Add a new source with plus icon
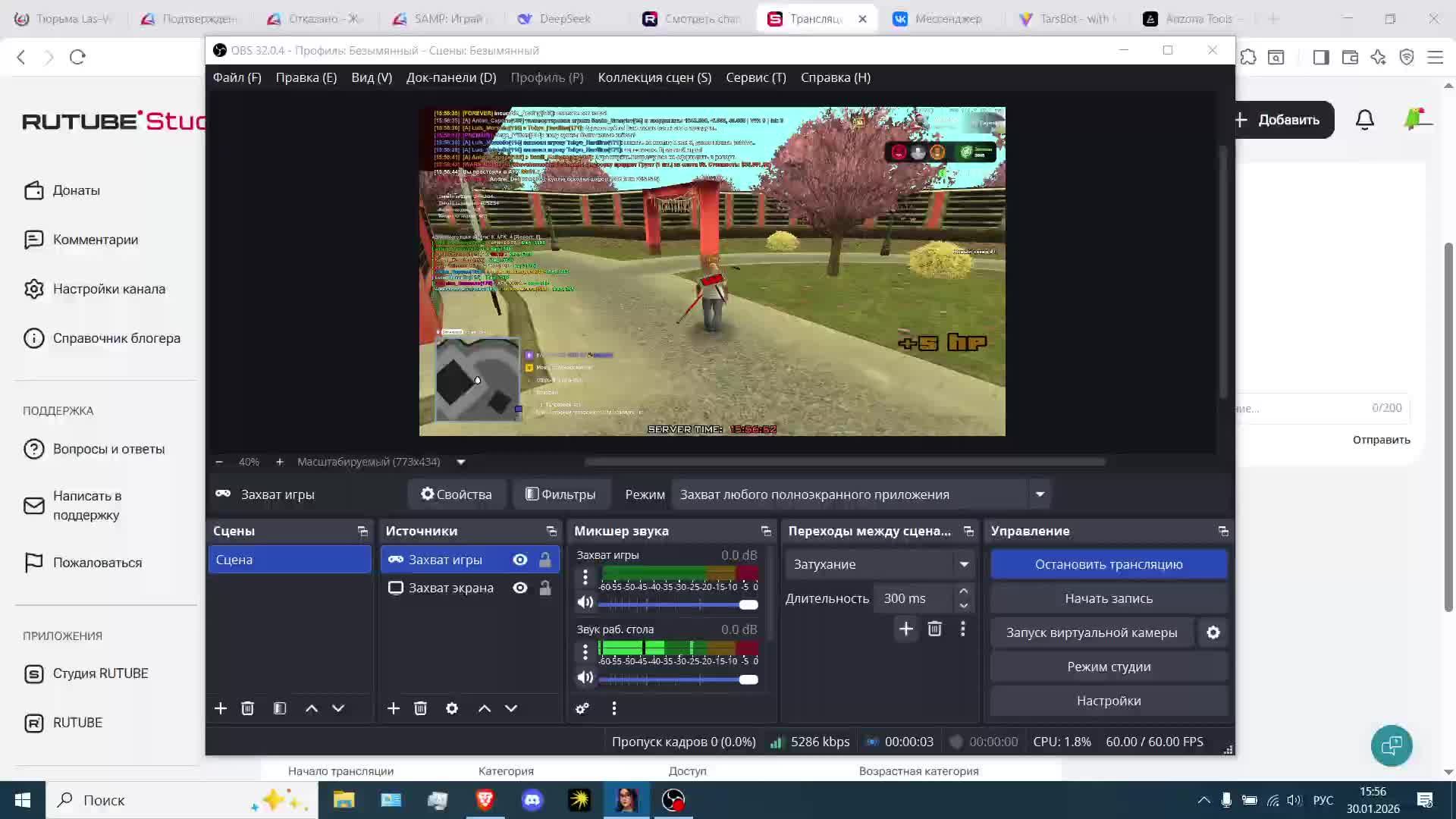The width and height of the screenshot is (1456, 819). [x=393, y=708]
